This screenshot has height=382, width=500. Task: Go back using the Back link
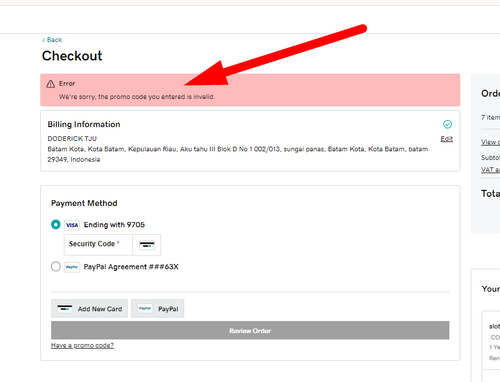[52, 40]
